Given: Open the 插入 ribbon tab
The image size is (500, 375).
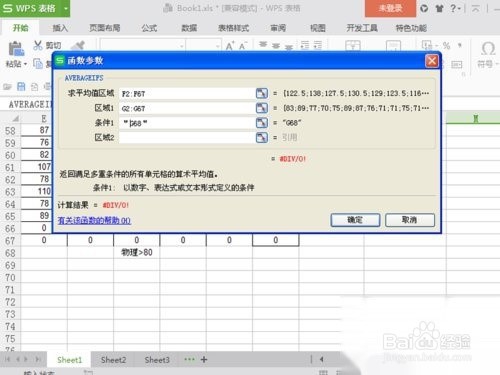Looking at the screenshot, I should (x=60, y=28).
